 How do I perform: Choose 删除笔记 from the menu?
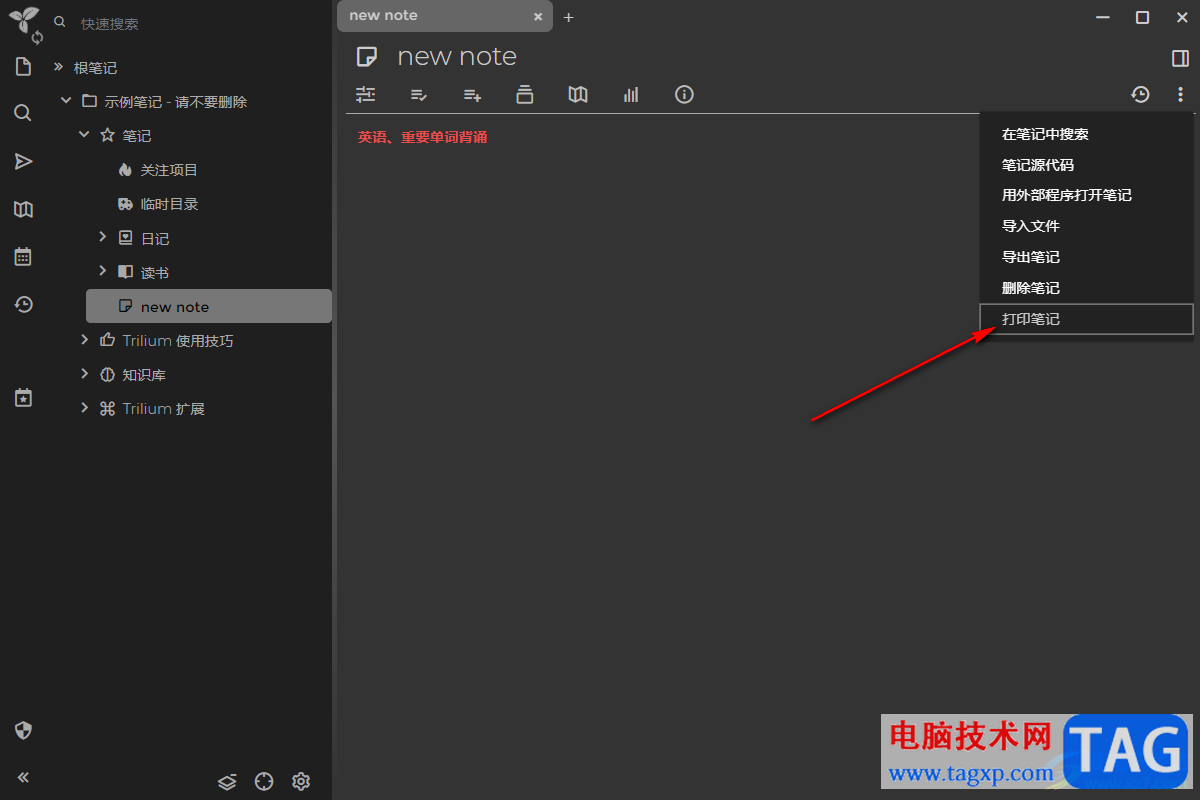1086,288
